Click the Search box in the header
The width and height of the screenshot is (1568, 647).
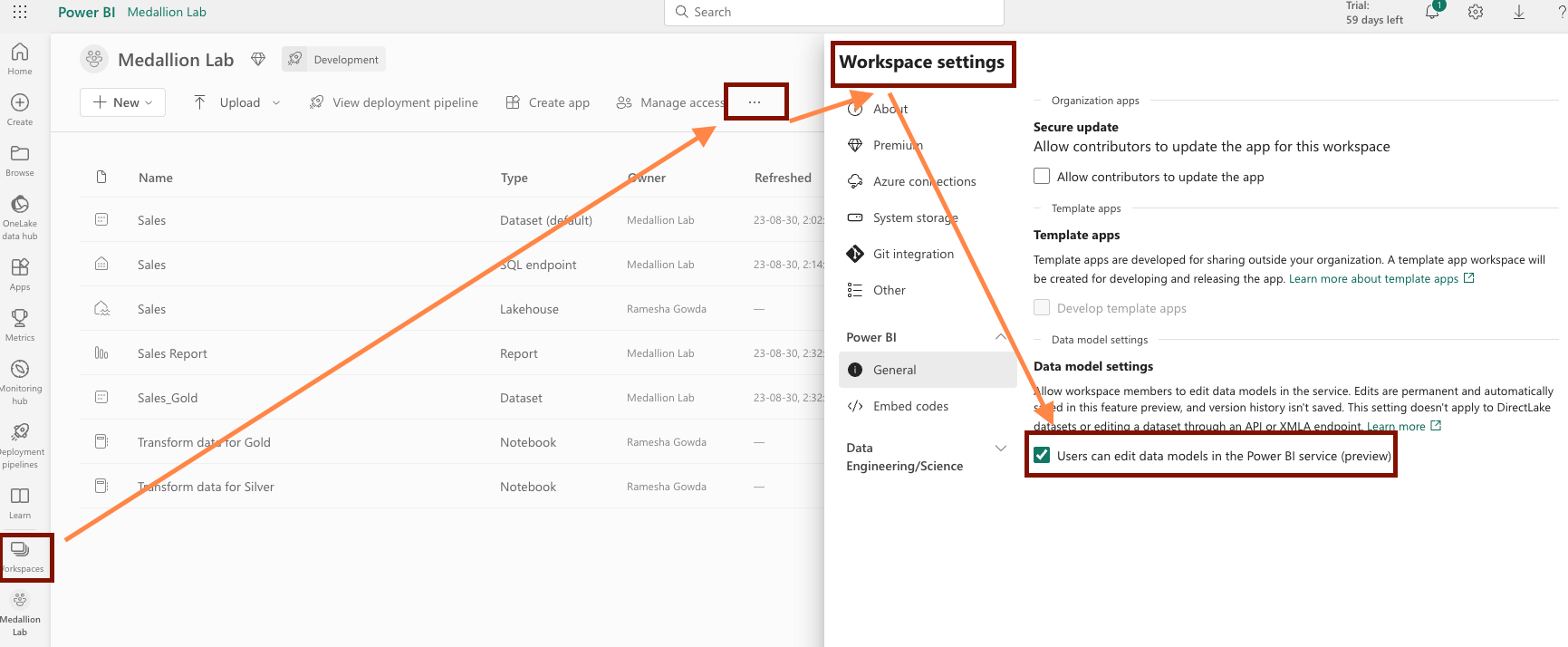834,12
